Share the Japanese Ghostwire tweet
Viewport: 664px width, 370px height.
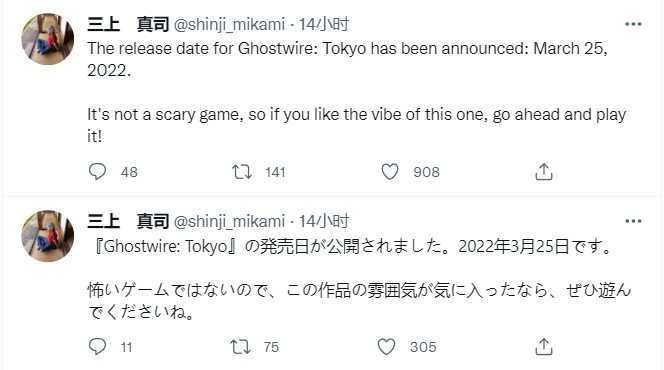[544, 347]
